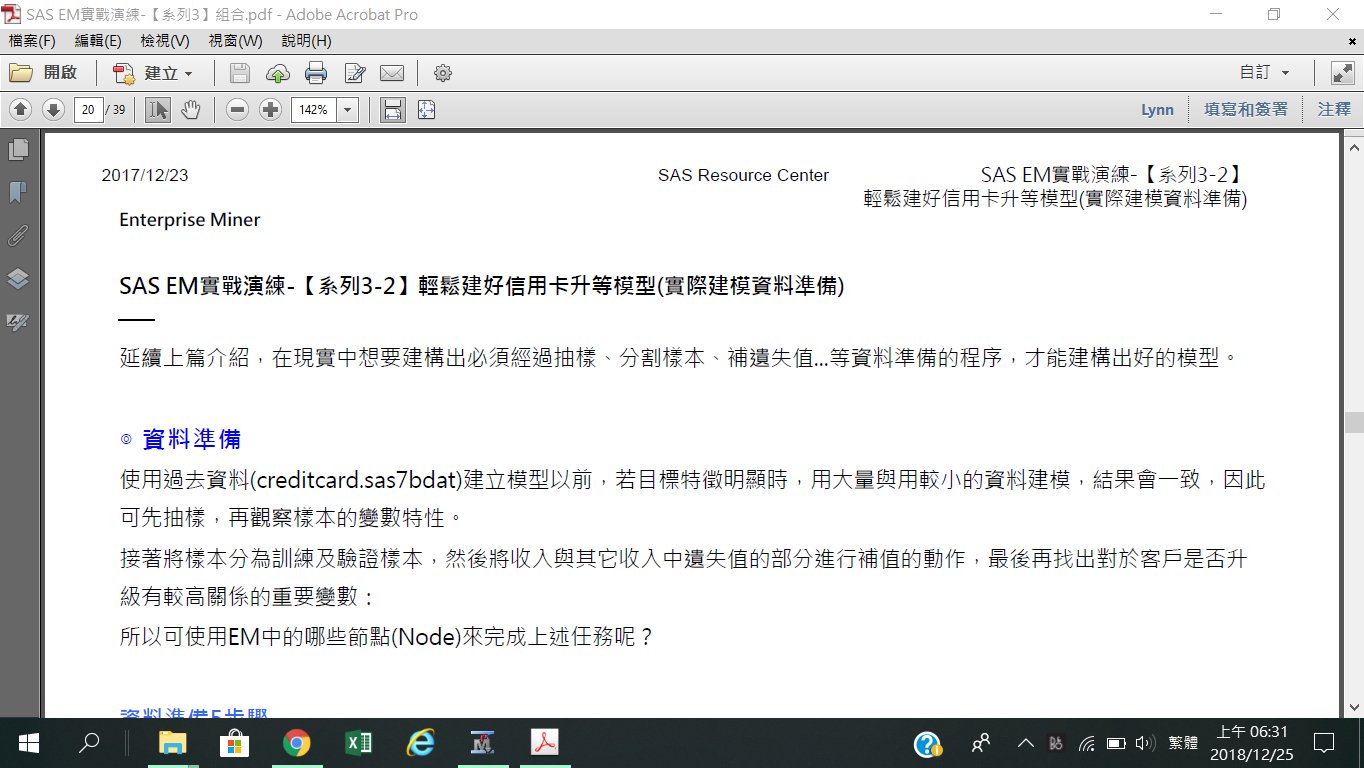Open the bookmarks panel icon
This screenshot has height=768, width=1364.
click(x=18, y=192)
